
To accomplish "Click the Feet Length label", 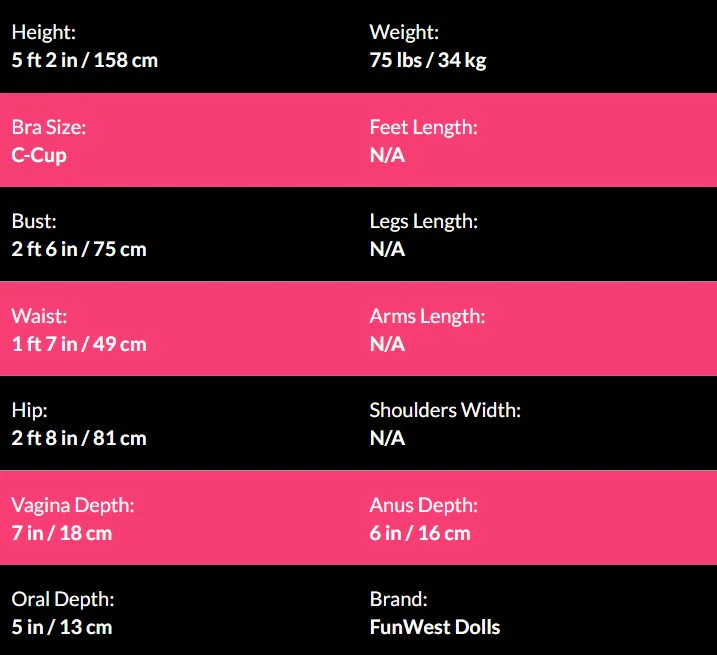I will (423, 127).
